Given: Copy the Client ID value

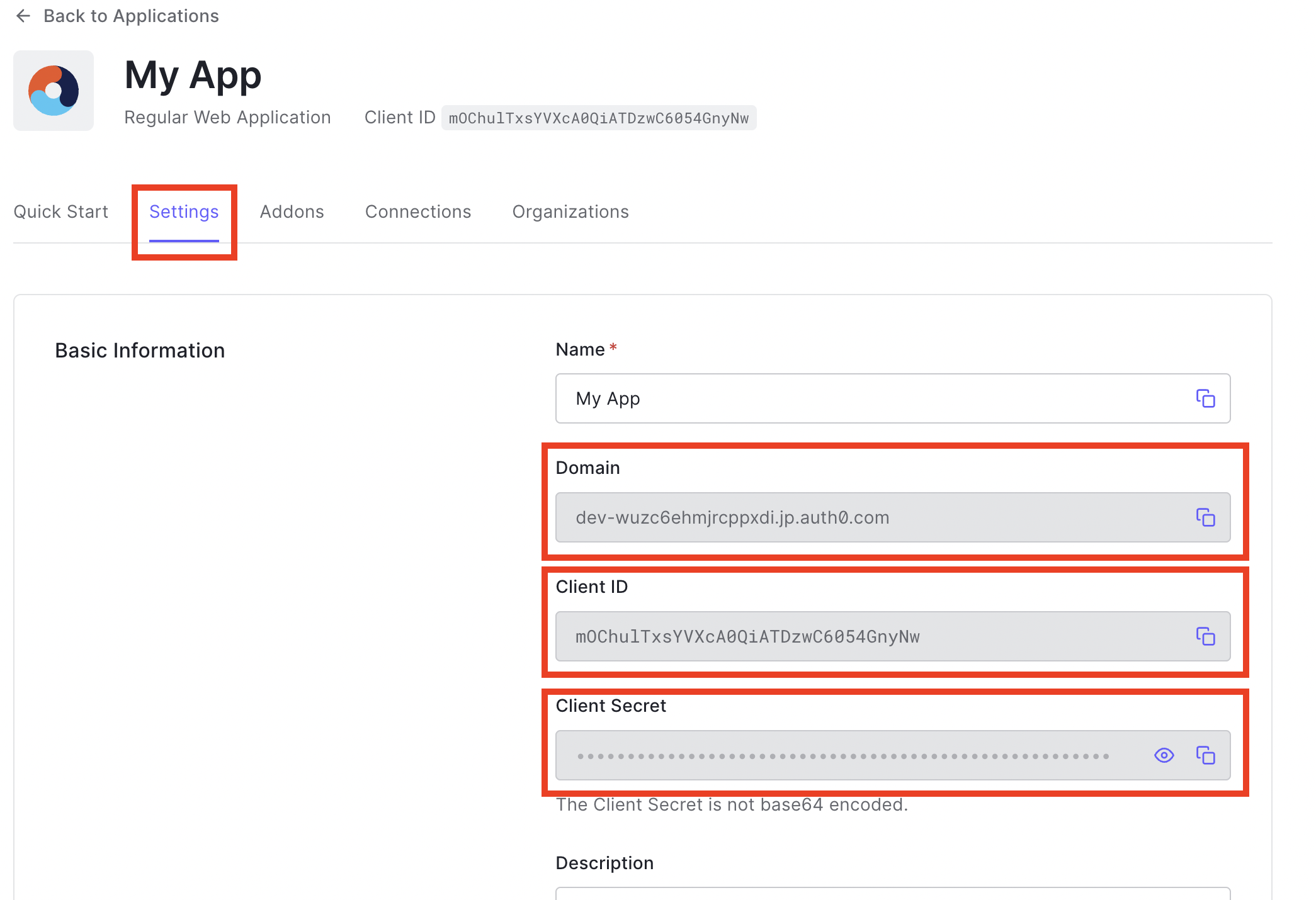Looking at the screenshot, I should pyautogui.click(x=1206, y=636).
